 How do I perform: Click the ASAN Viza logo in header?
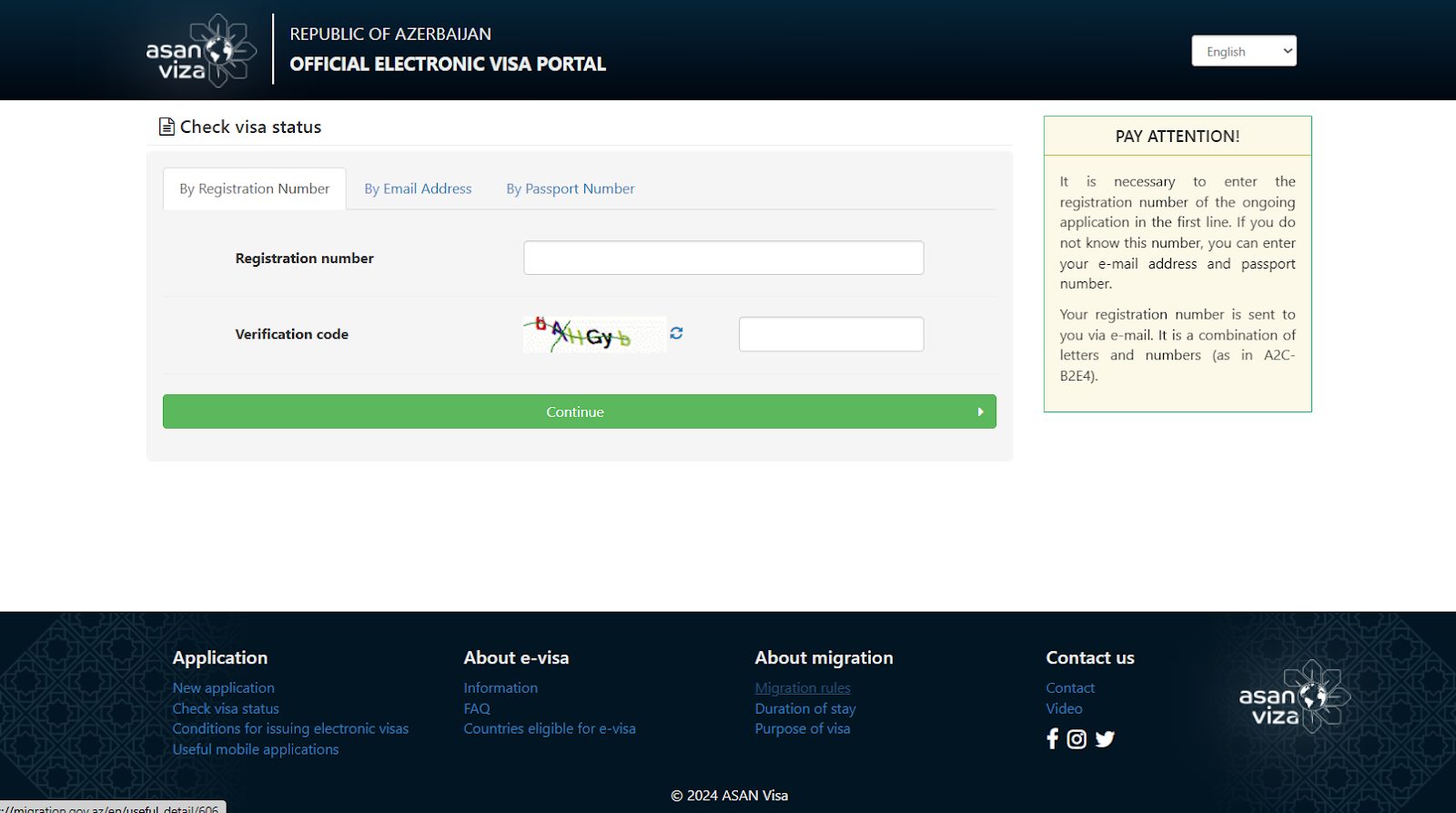tap(201, 50)
